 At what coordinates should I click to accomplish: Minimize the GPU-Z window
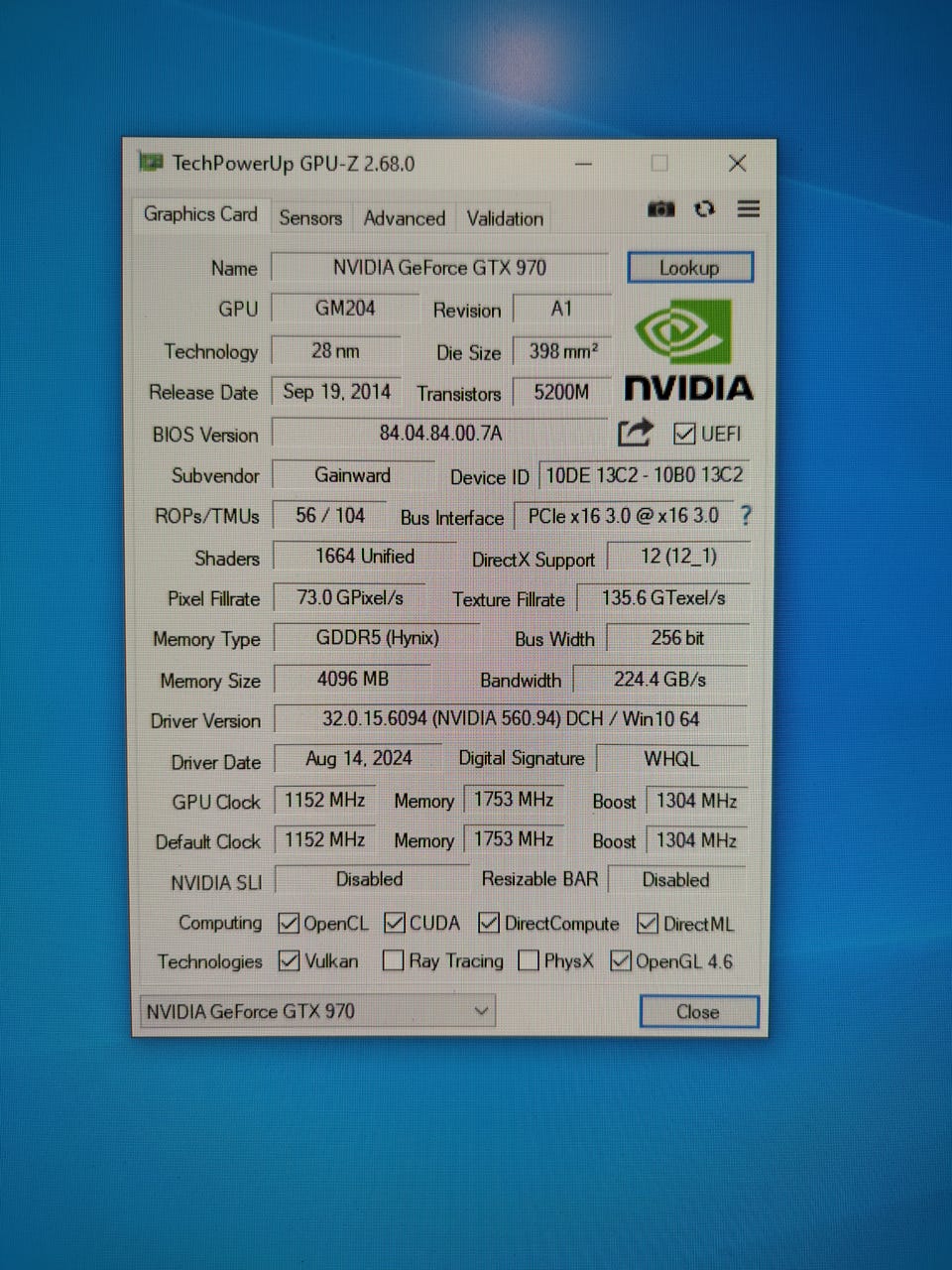click(583, 163)
